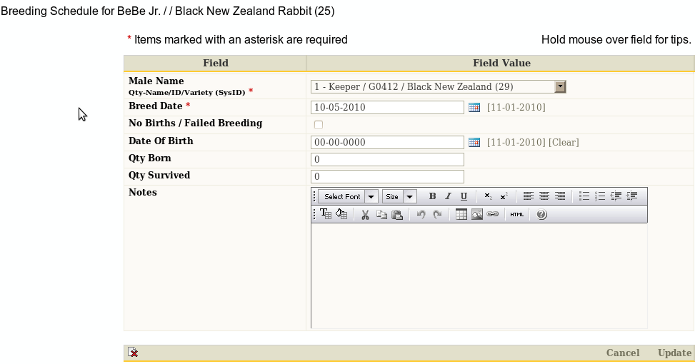
Task: Click the Cancel link
Action: coord(623,352)
